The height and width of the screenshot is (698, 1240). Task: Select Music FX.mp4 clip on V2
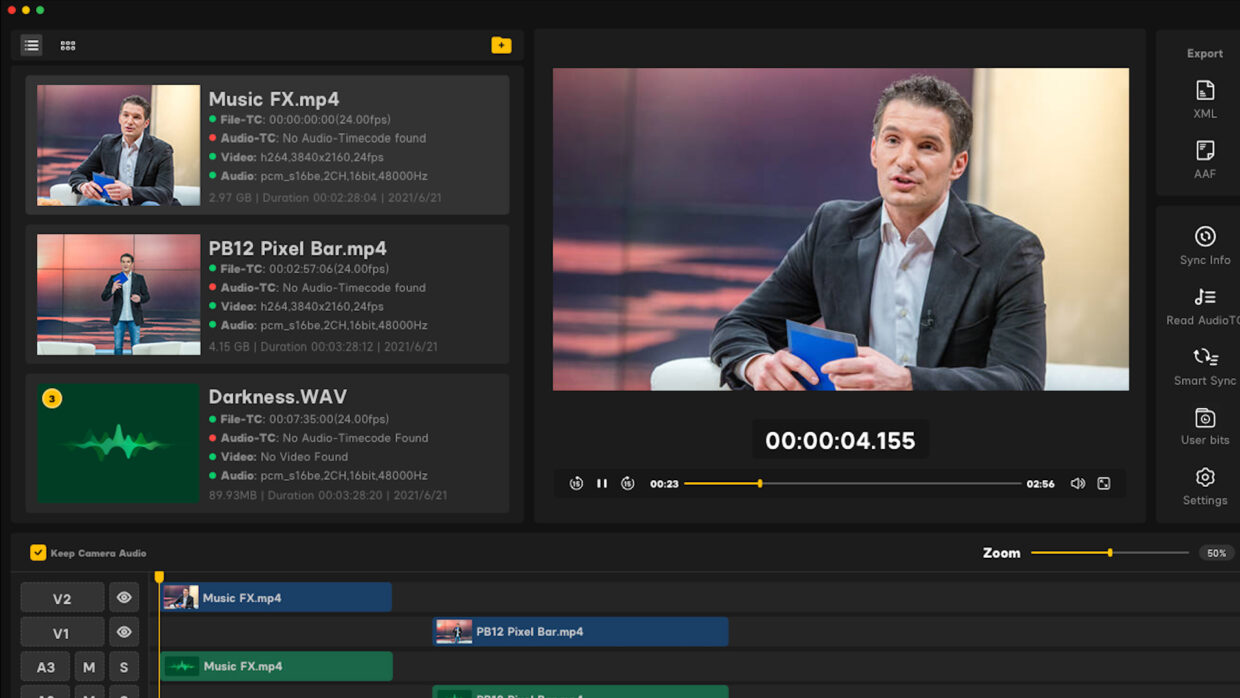[x=276, y=598]
